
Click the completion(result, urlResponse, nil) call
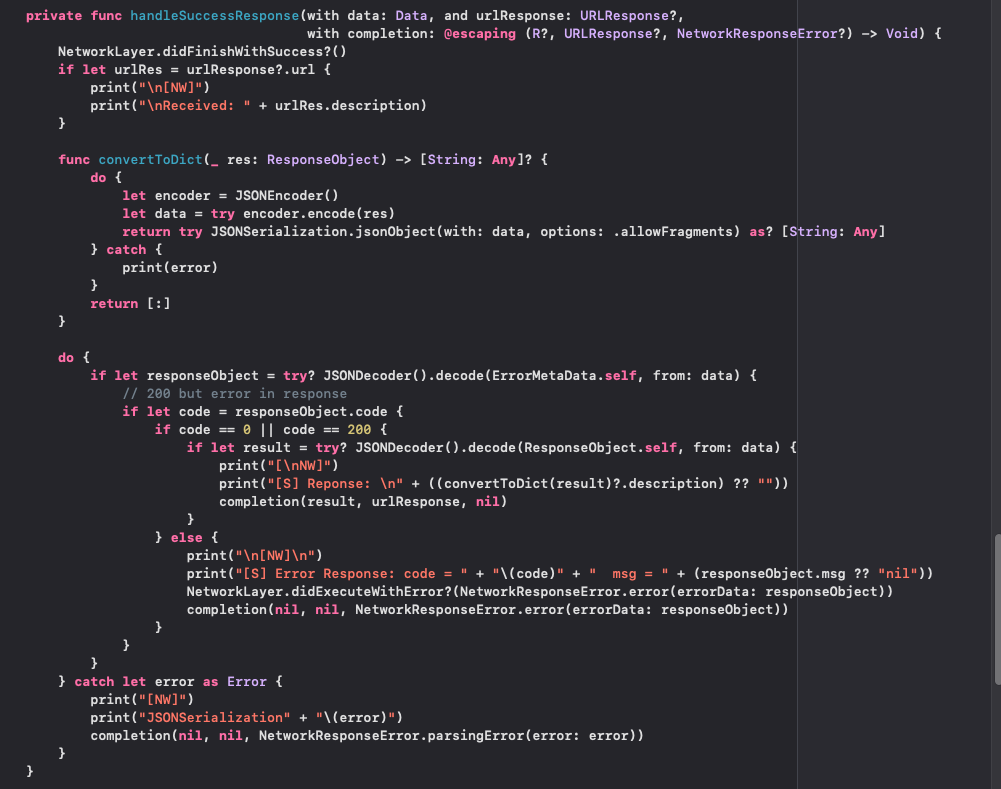363,502
